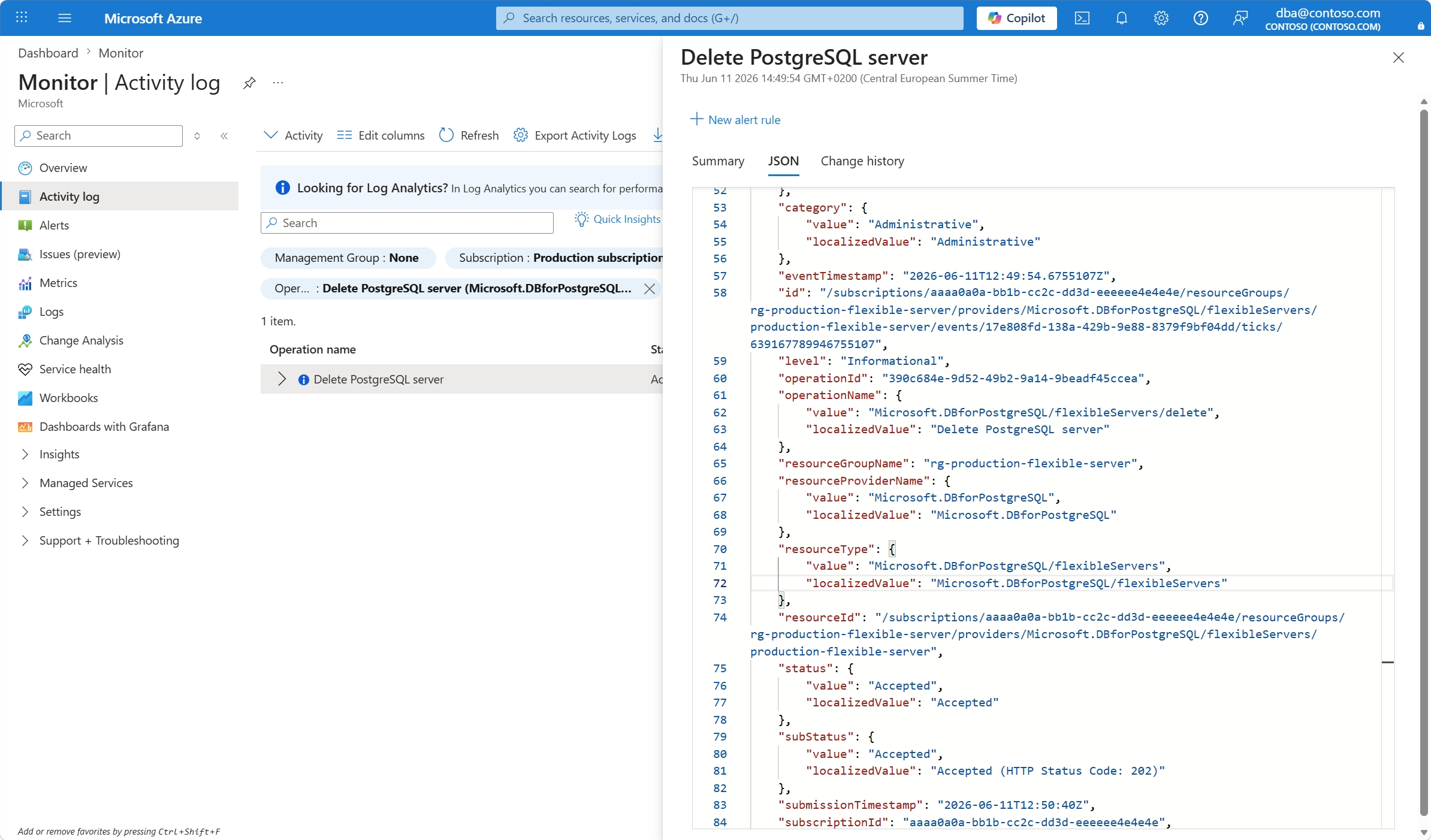Click New alert rule
This screenshot has width=1431, height=840.
(x=735, y=119)
